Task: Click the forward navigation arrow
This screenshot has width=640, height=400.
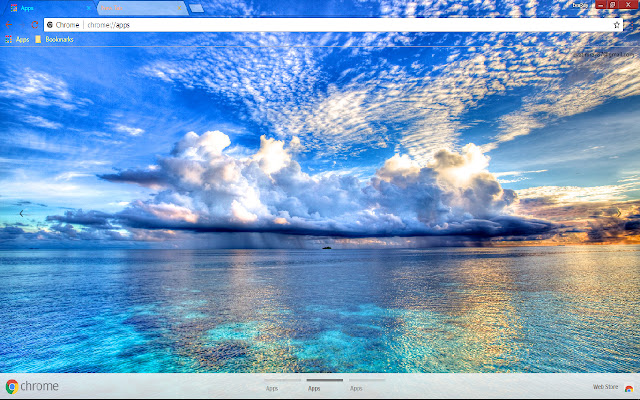Action: tap(22, 25)
